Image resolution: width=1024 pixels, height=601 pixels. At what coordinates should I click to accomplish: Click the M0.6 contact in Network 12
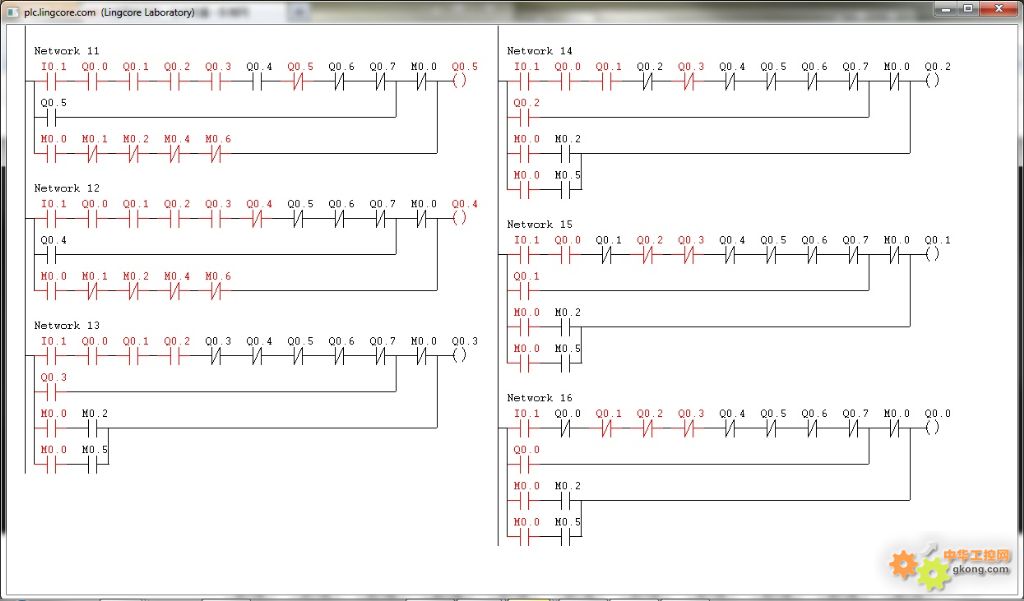[x=218, y=290]
